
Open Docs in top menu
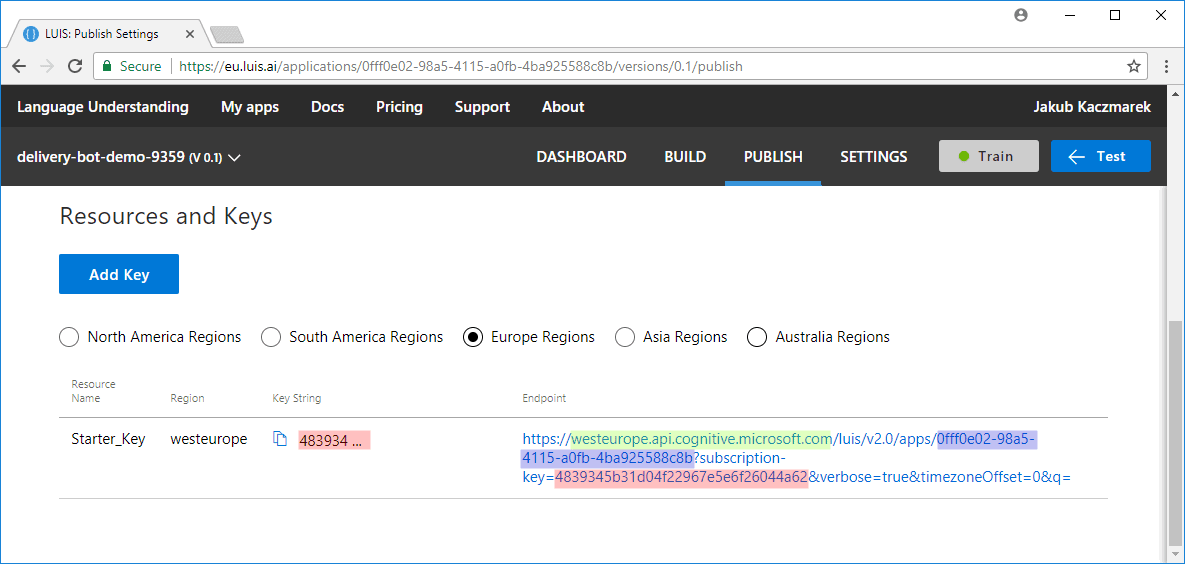[x=328, y=107]
